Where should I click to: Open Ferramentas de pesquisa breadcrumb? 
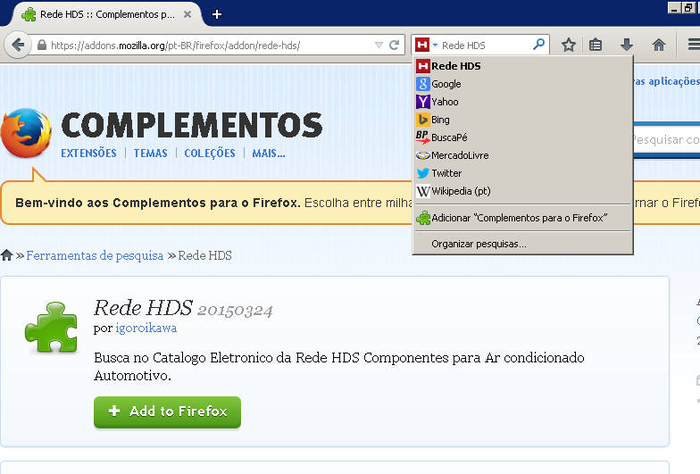[x=95, y=256]
